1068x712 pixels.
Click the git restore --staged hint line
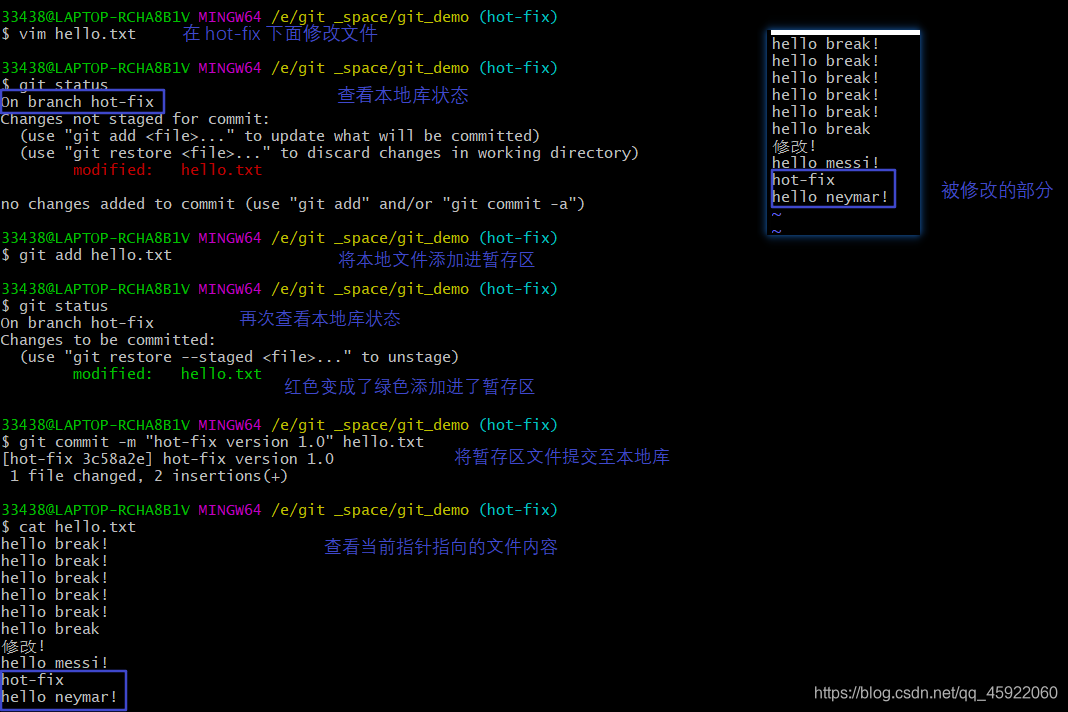[240, 357]
